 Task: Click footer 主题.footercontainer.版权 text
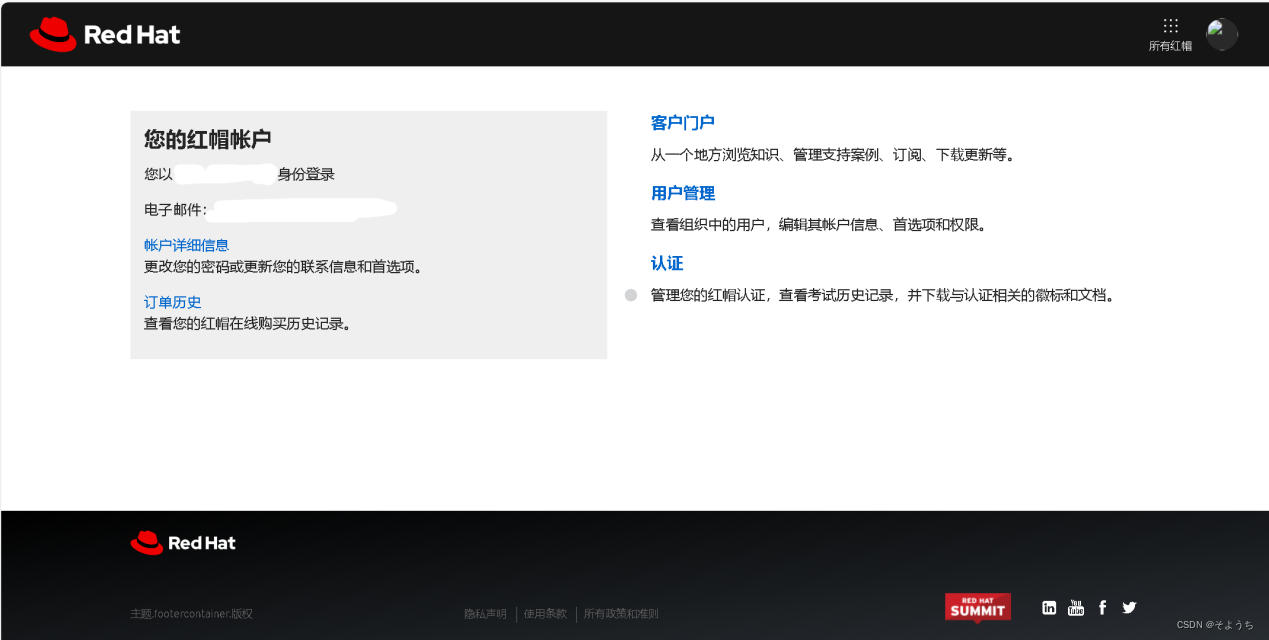191,614
